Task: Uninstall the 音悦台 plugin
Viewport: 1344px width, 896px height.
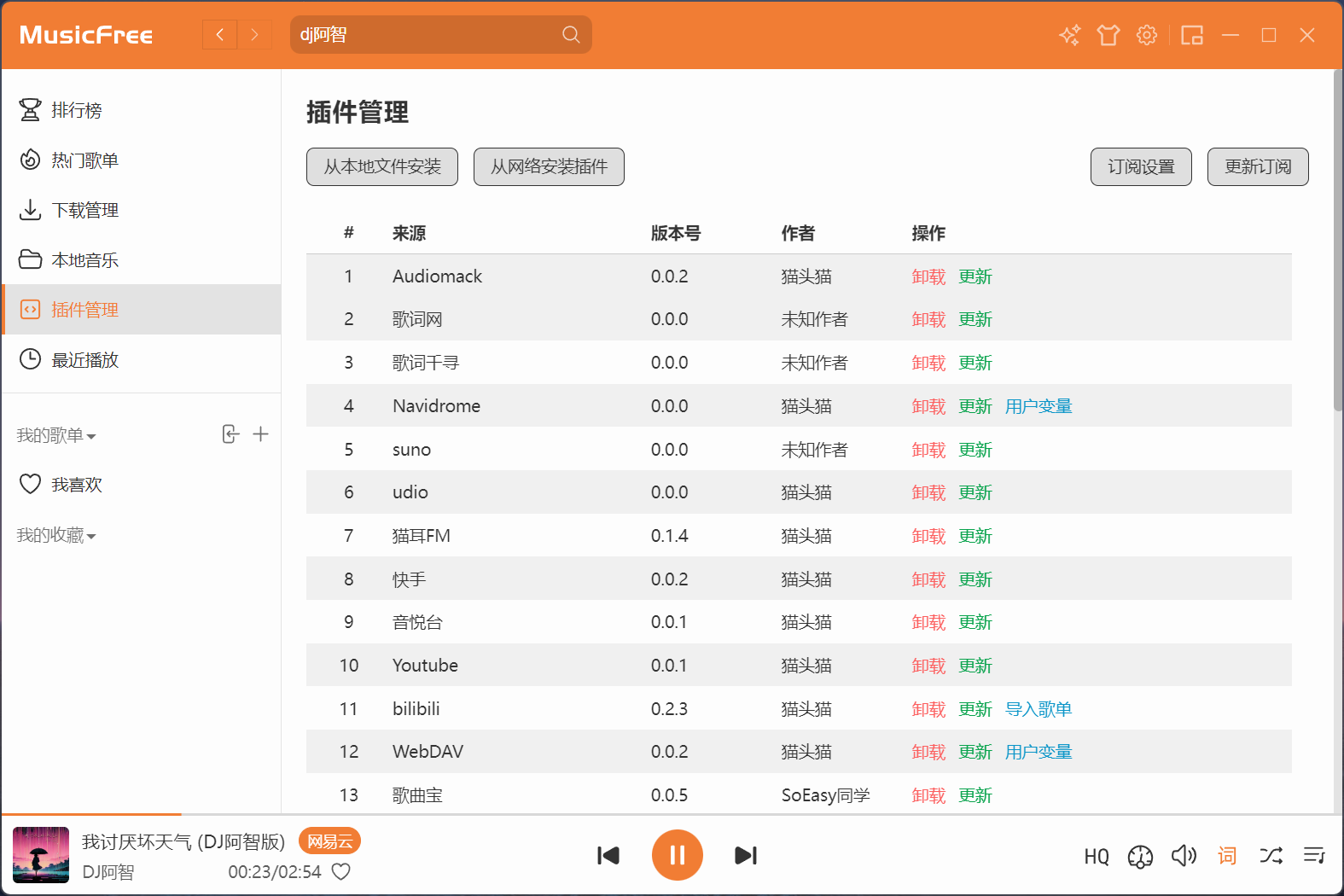Action: (928, 622)
